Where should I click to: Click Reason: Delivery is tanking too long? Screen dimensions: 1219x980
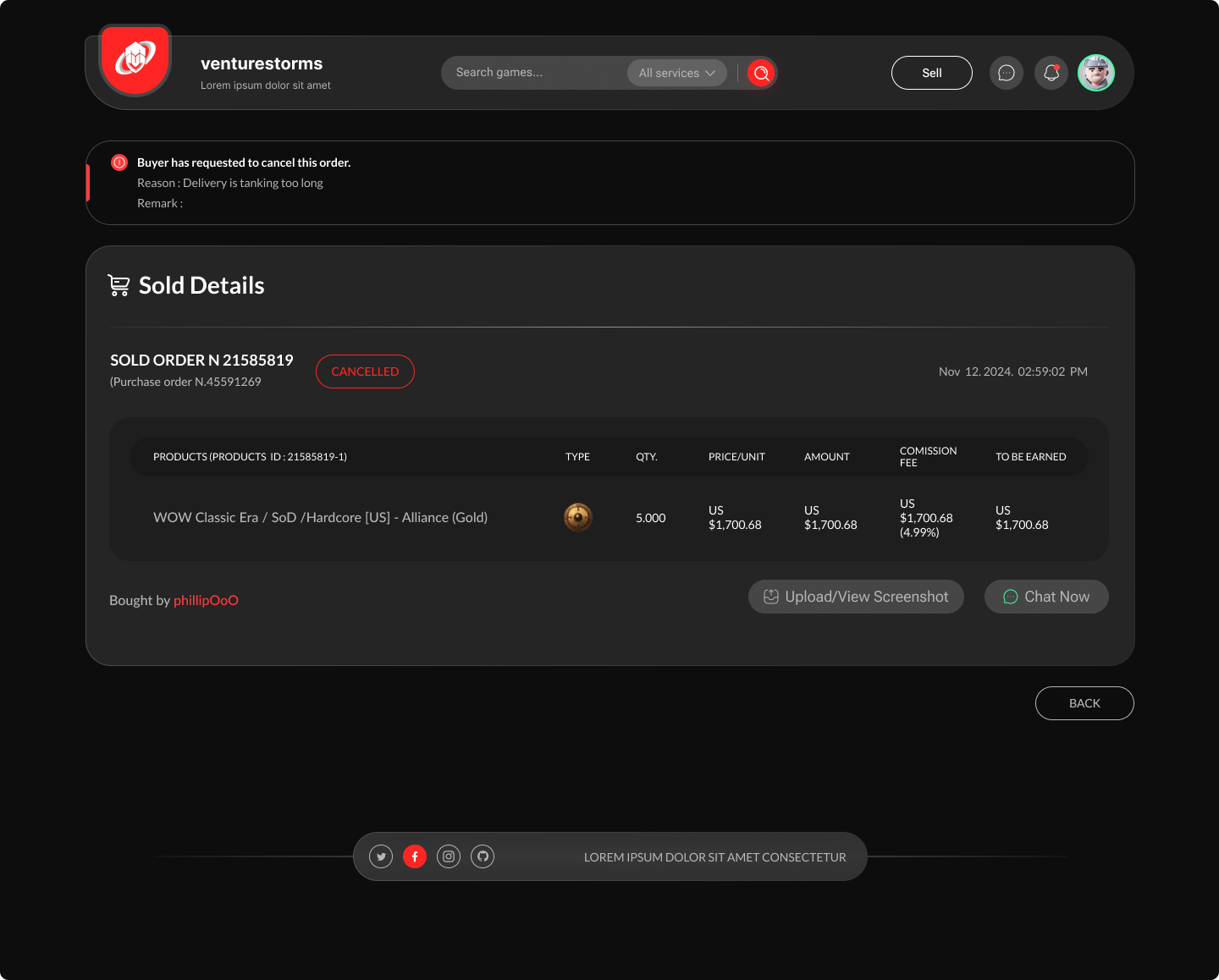(230, 183)
